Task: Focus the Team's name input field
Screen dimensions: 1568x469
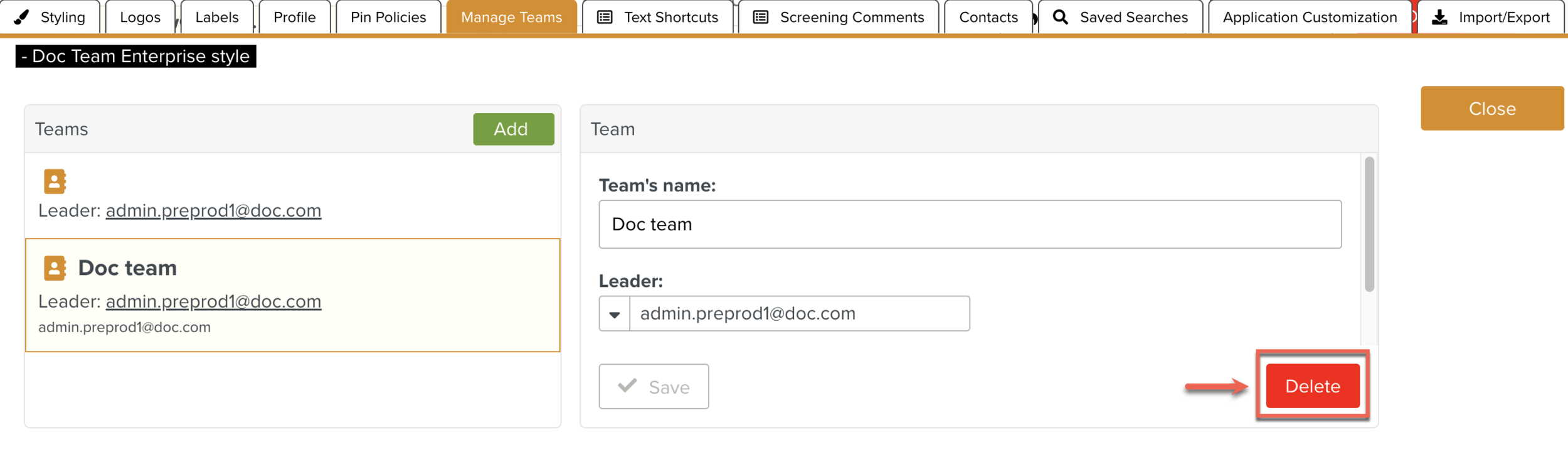Action: coord(970,224)
